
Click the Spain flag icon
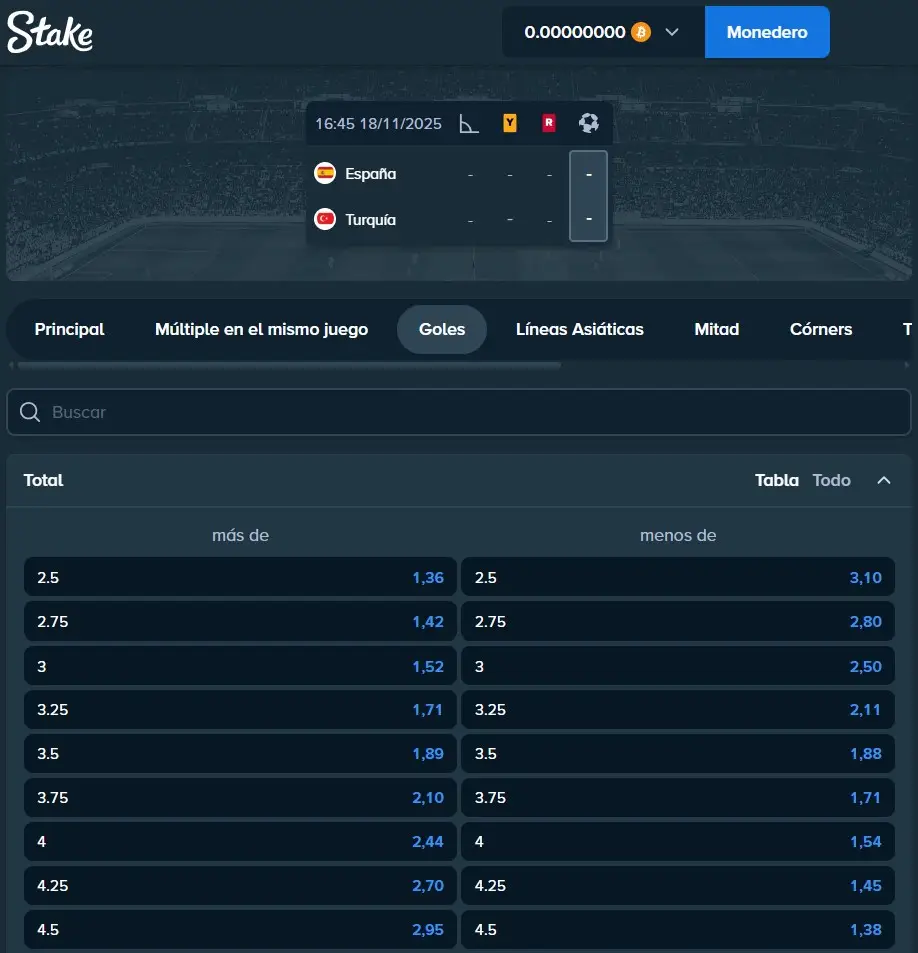pyautogui.click(x=325, y=173)
